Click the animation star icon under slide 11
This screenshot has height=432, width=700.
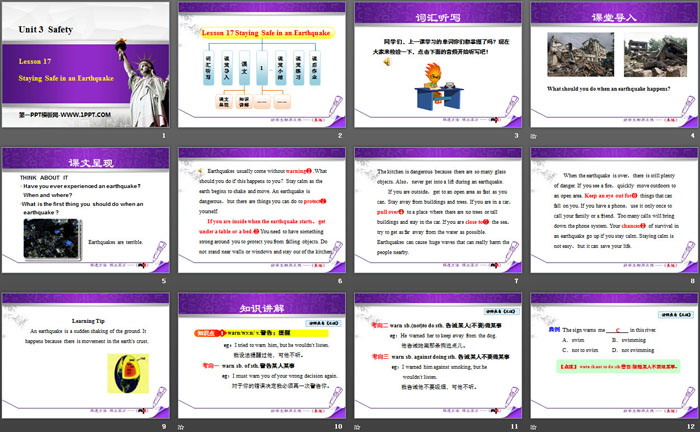click(x=357, y=427)
